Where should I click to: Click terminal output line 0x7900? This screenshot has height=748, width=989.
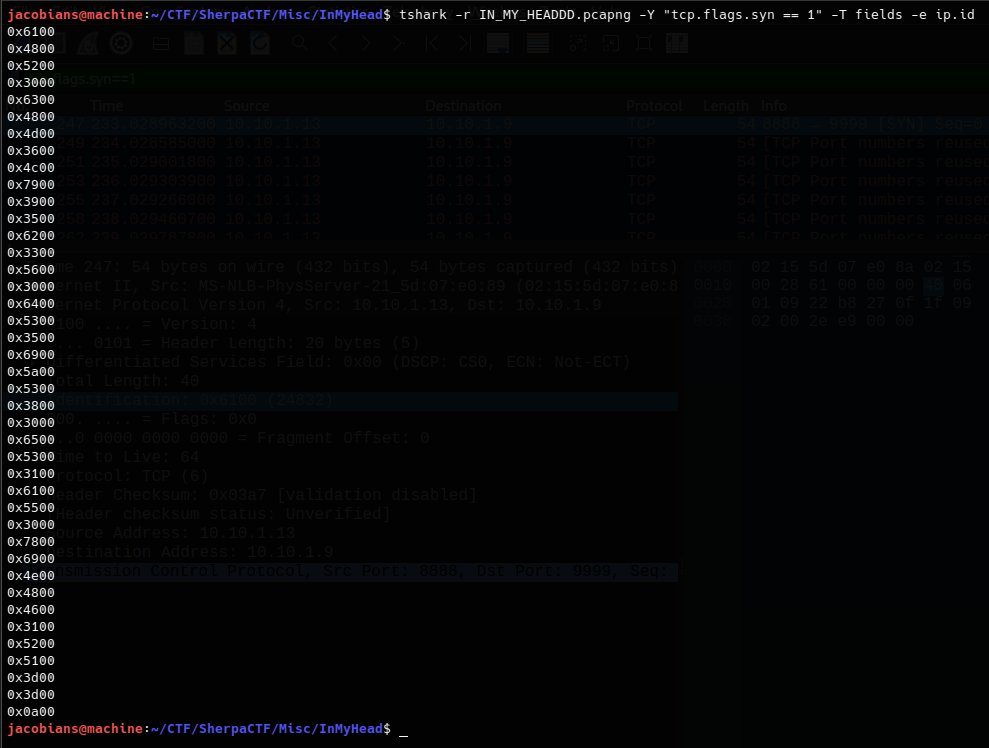[31, 185]
